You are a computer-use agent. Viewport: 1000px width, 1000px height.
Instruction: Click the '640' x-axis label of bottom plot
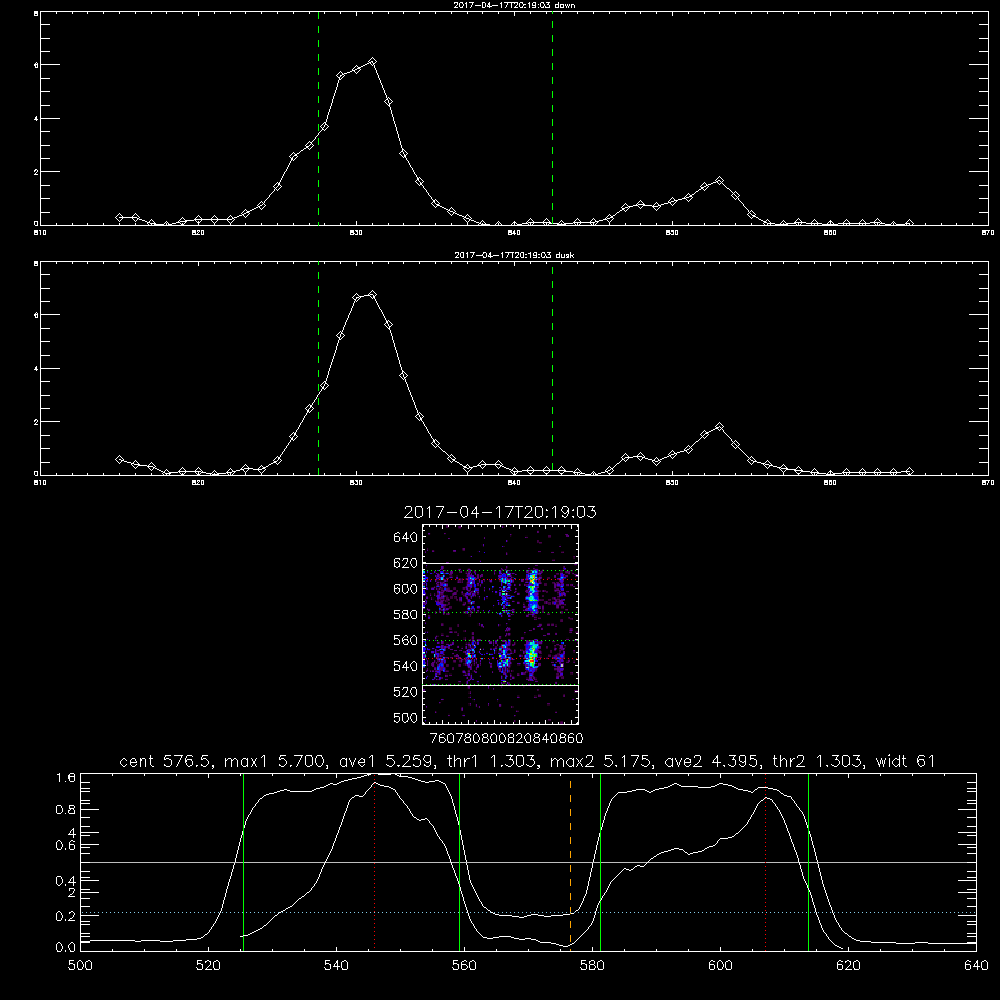pos(976,966)
